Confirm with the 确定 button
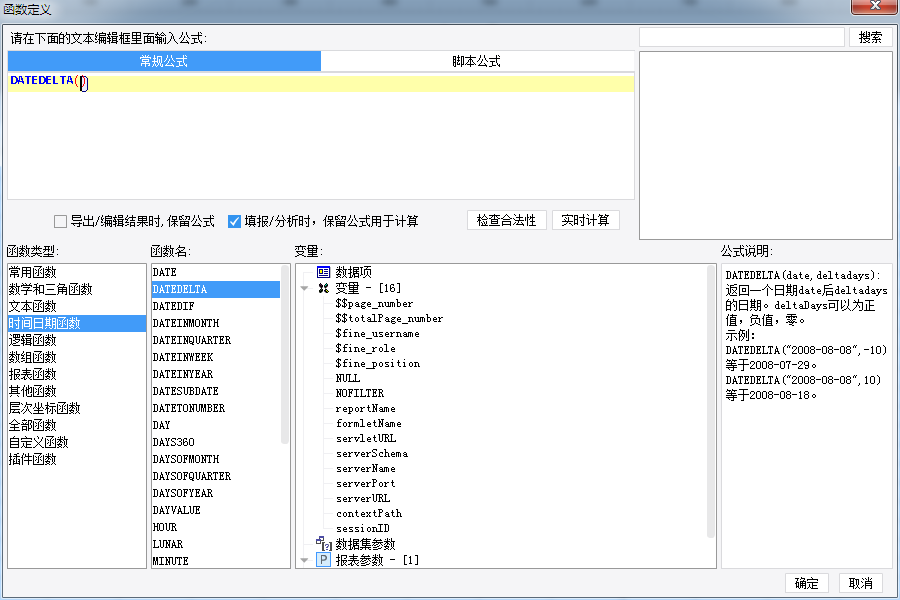900x600 pixels. coord(806,583)
